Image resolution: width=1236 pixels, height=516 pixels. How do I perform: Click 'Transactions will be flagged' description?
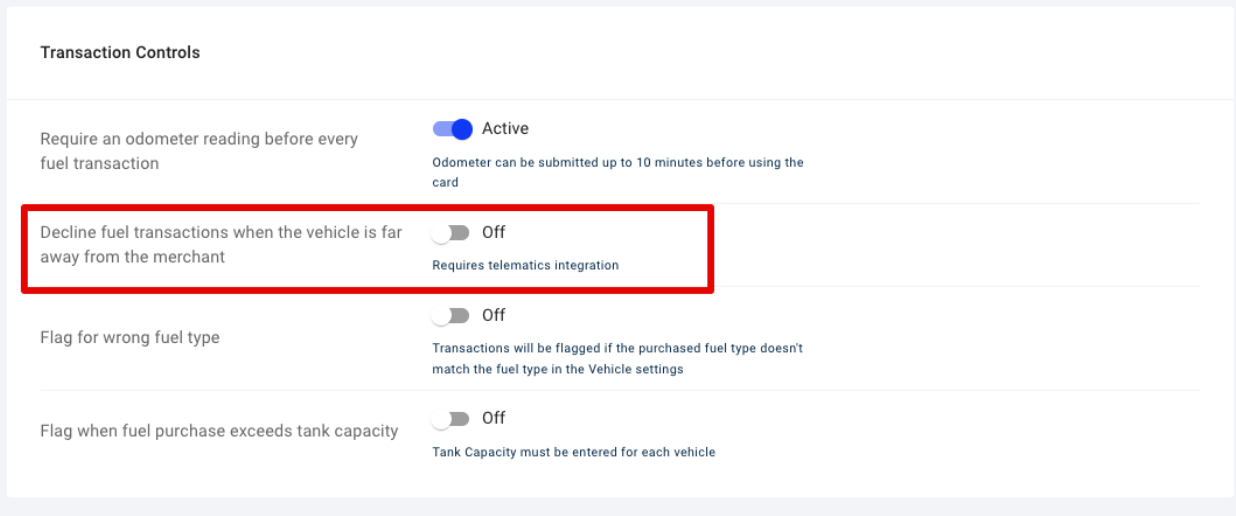[618, 359]
